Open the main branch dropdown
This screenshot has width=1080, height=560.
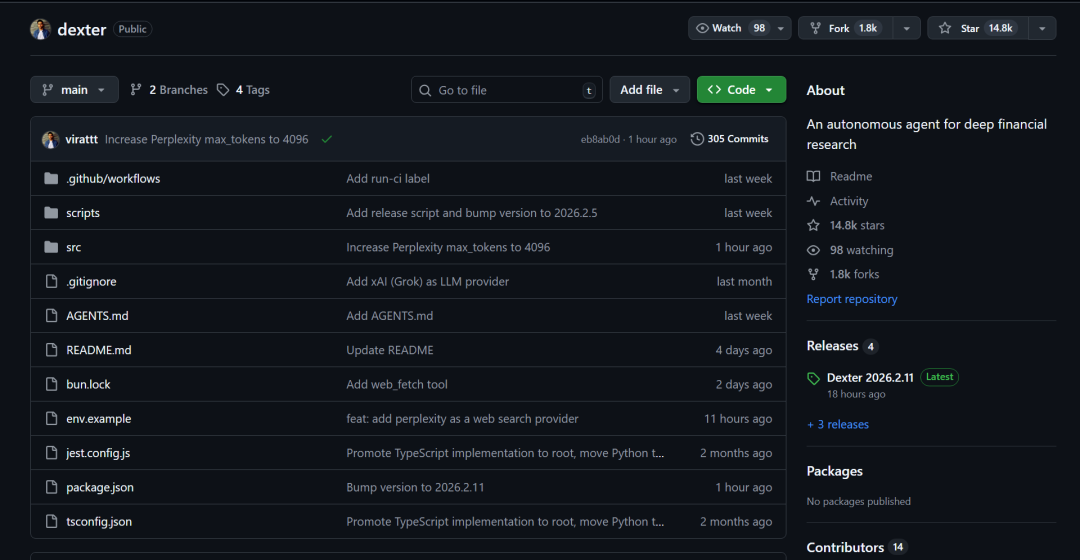click(74, 90)
